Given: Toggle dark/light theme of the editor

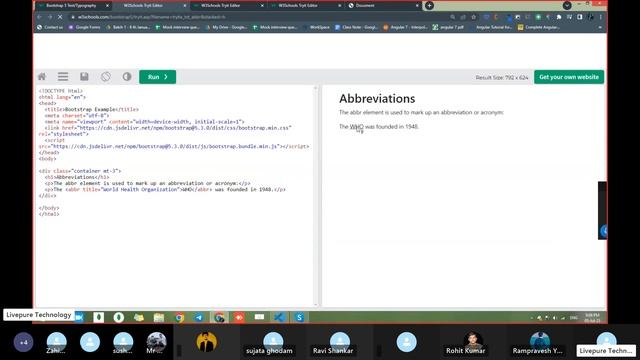Looking at the screenshot, I should pos(127,77).
